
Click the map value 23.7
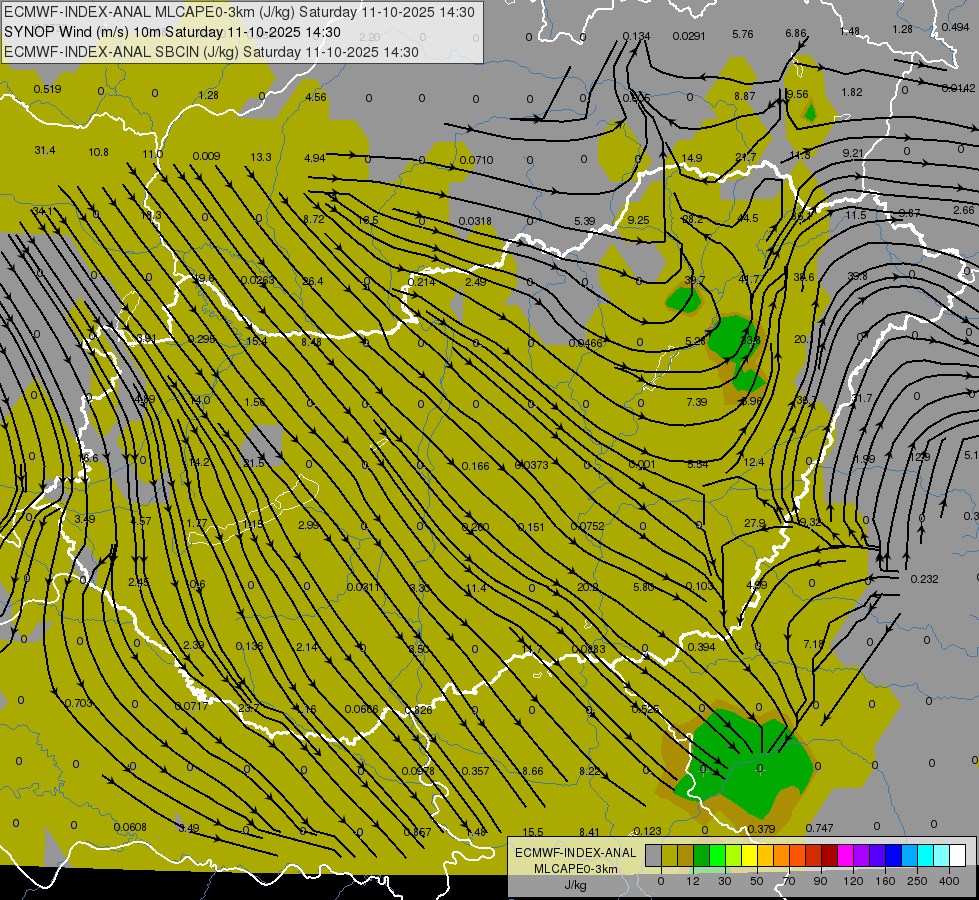[248, 708]
